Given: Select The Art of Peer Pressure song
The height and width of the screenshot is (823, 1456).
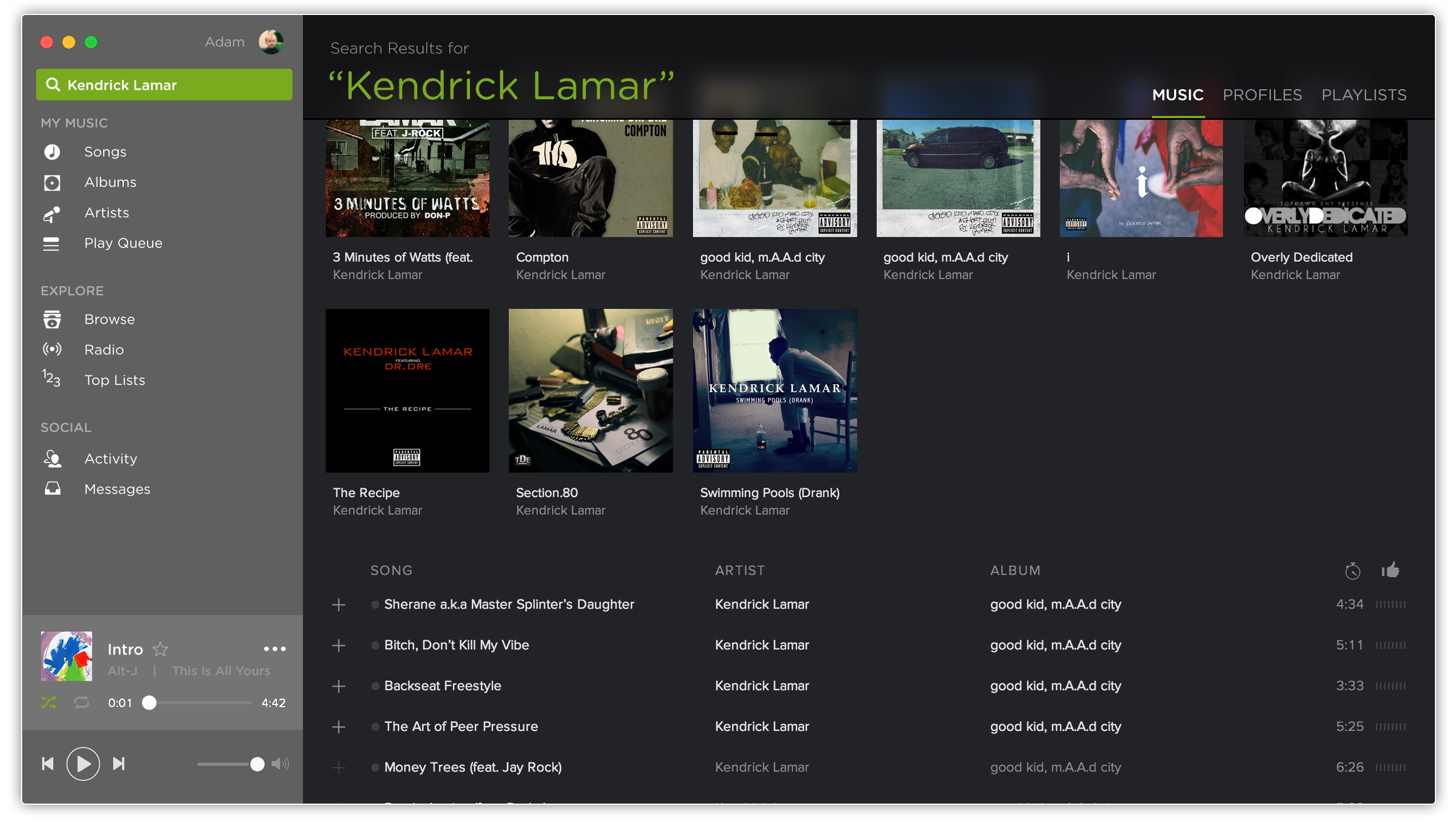Looking at the screenshot, I should (461, 727).
